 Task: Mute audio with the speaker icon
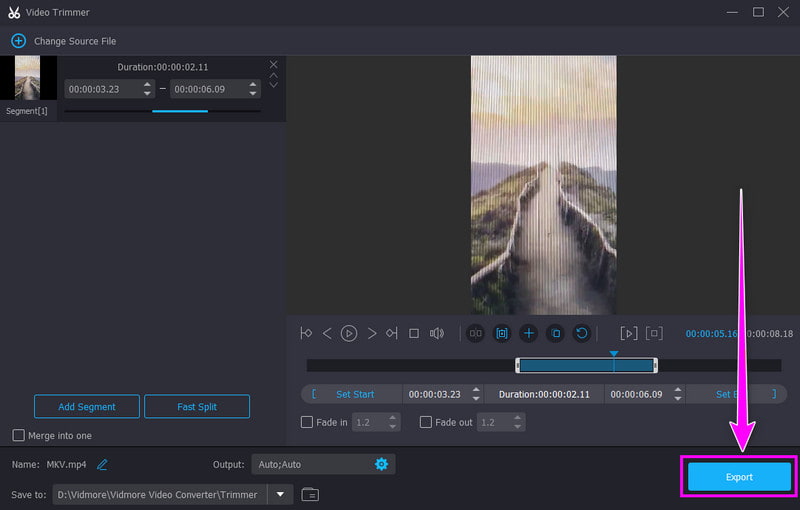[x=437, y=334]
